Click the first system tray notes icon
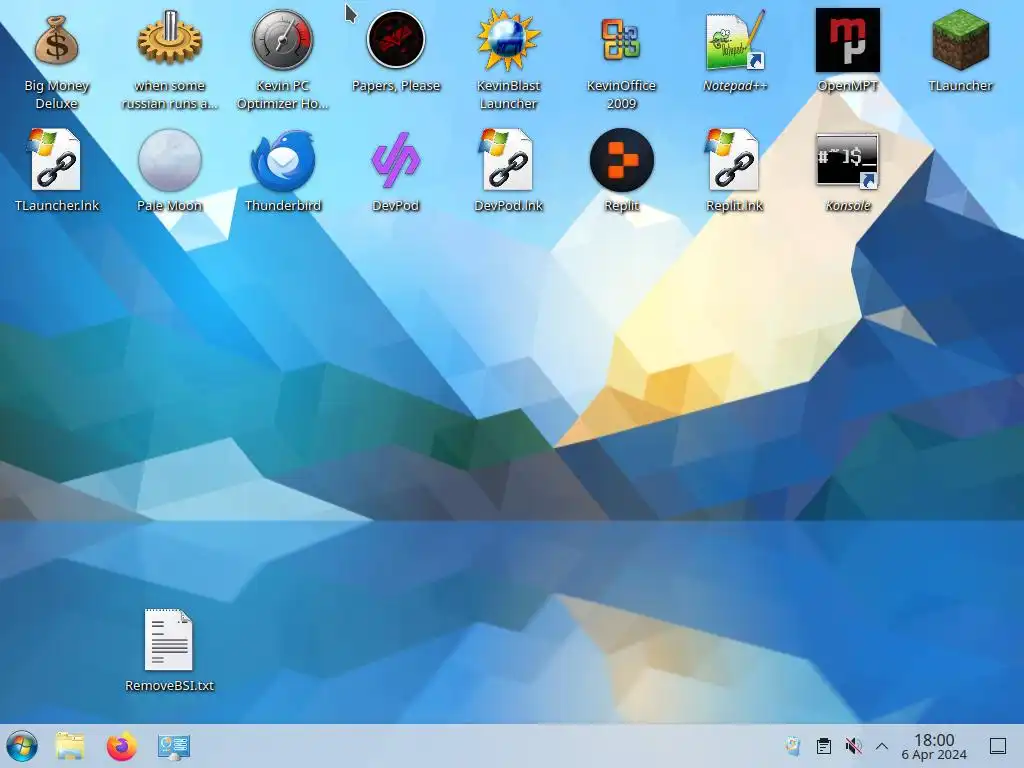This screenshot has width=1024, height=768. [x=793, y=746]
